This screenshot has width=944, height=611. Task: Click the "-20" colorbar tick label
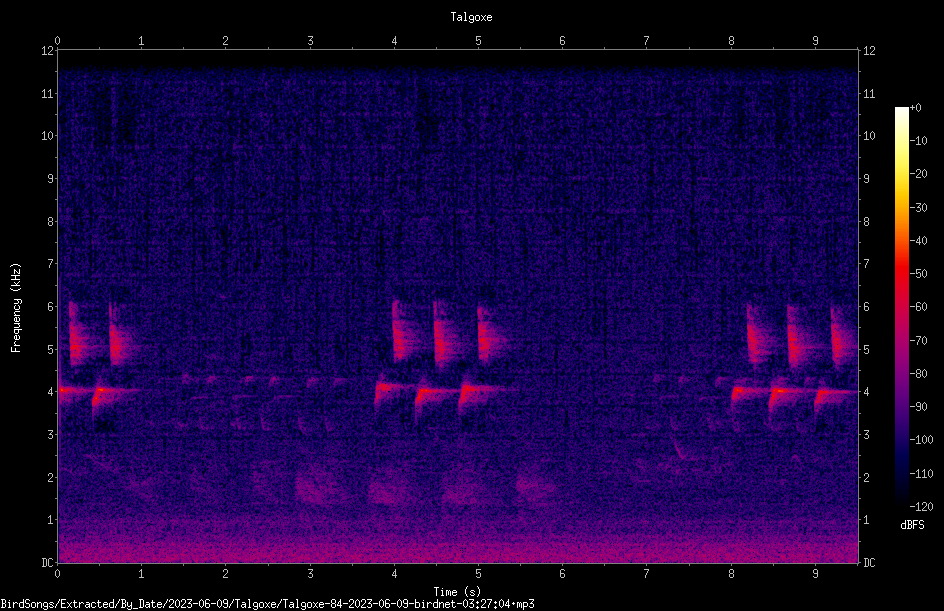(919, 174)
